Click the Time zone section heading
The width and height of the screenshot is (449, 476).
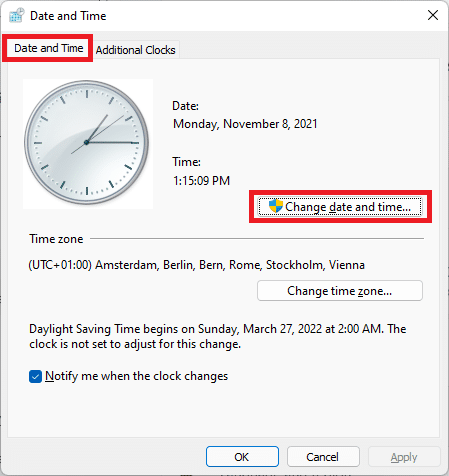56,239
